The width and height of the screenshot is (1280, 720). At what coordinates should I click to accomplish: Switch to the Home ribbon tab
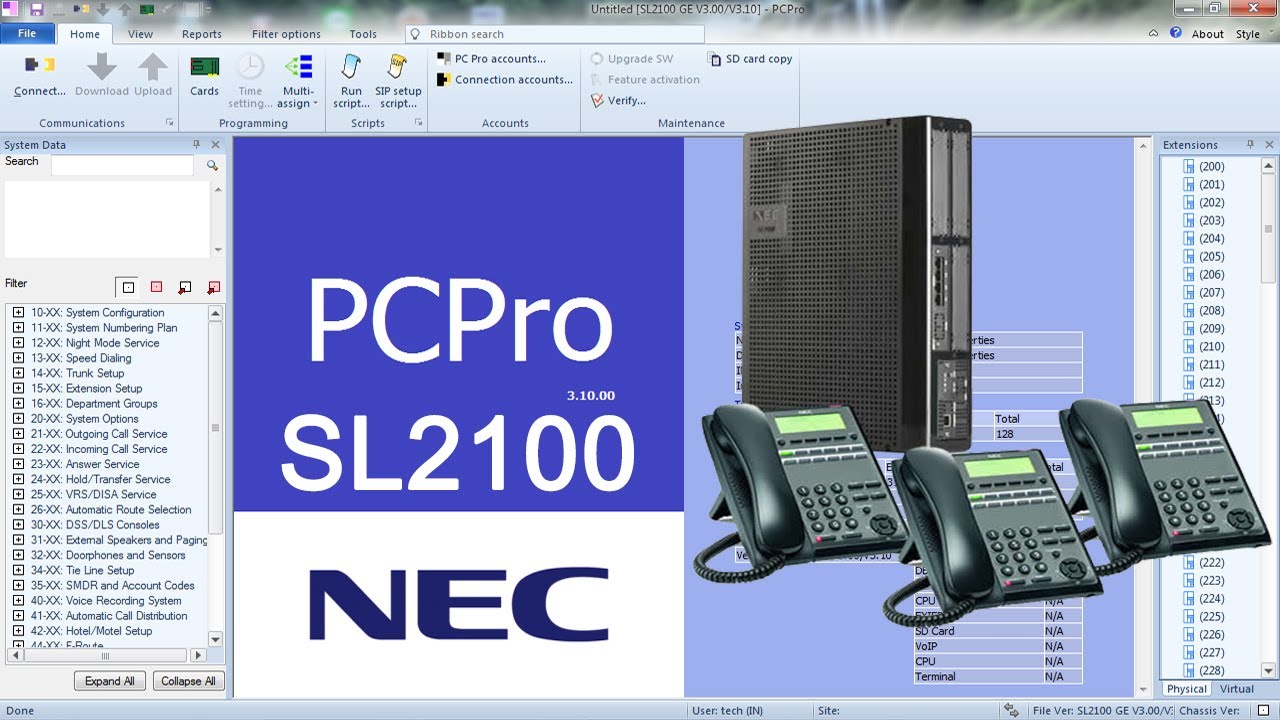pyautogui.click(x=85, y=34)
